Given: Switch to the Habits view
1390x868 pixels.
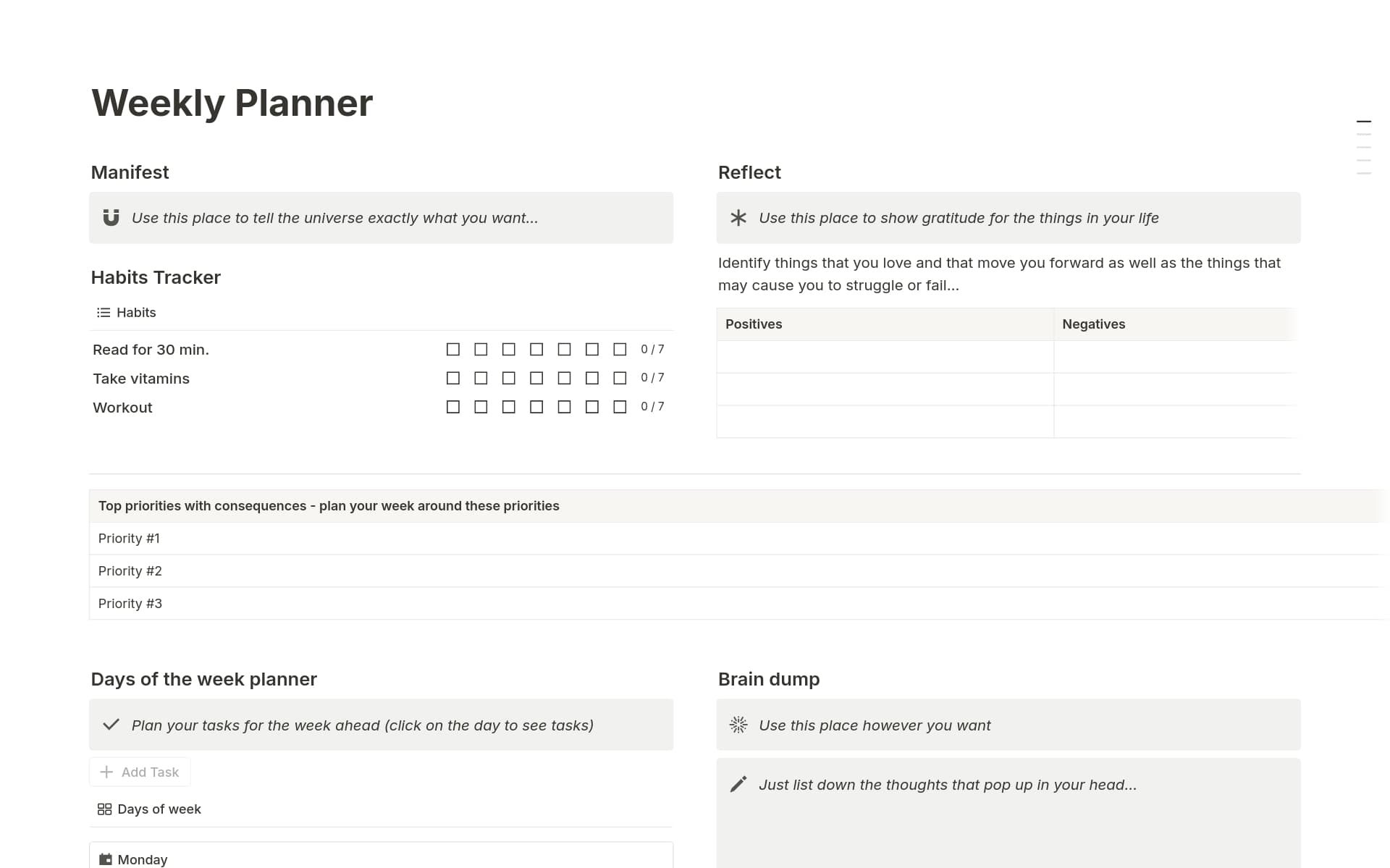Looking at the screenshot, I should pos(137,312).
